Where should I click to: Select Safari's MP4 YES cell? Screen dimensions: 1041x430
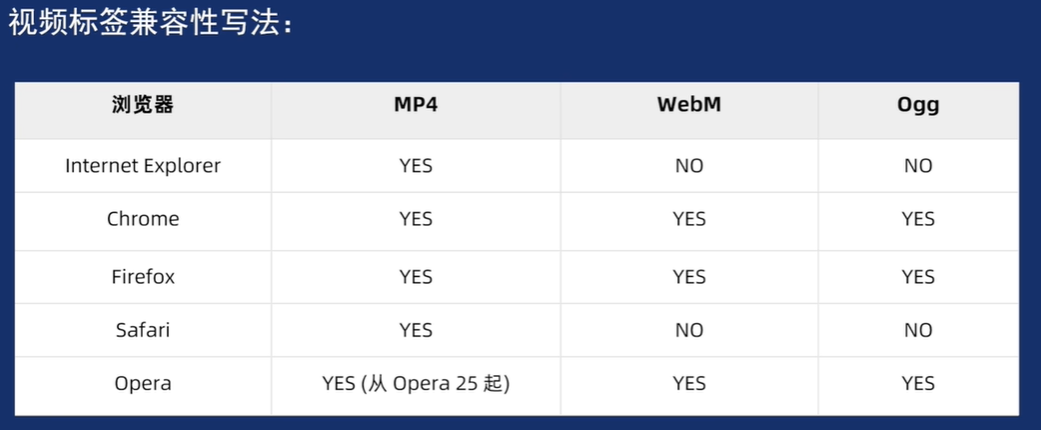coord(415,330)
